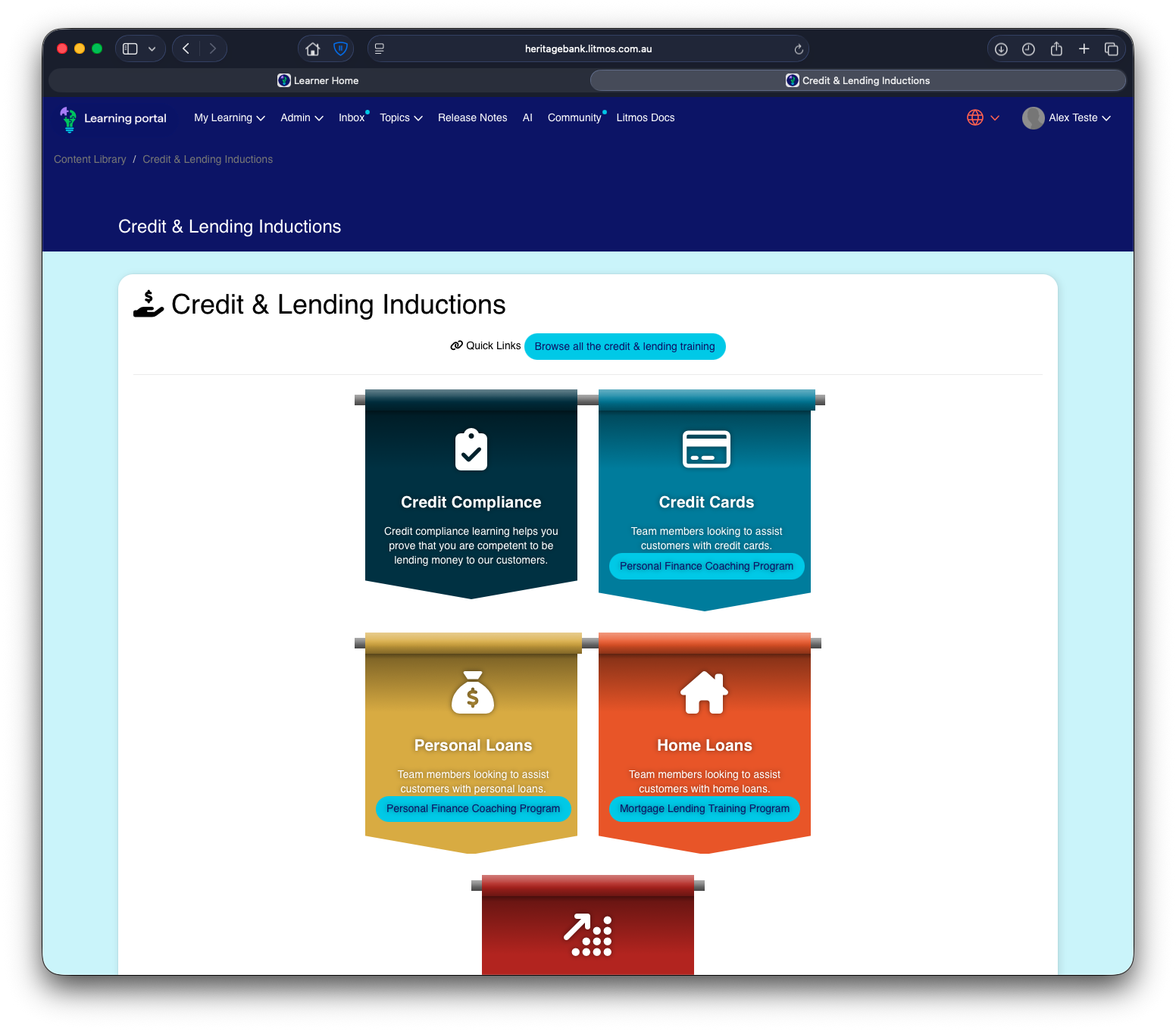
Task: Select the money bag icon on Personal Loans
Action: 472,693
